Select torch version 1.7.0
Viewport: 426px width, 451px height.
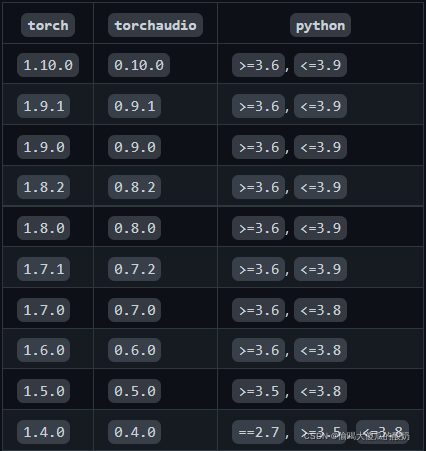click(x=44, y=310)
